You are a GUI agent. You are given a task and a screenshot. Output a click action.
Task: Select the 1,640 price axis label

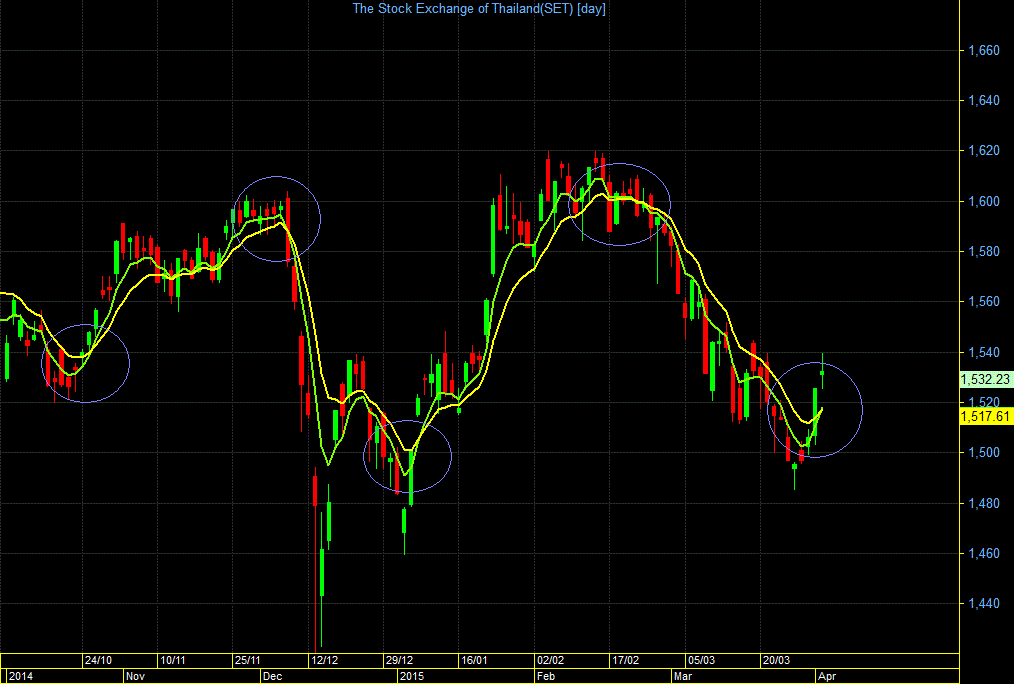pyautogui.click(x=984, y=100)
